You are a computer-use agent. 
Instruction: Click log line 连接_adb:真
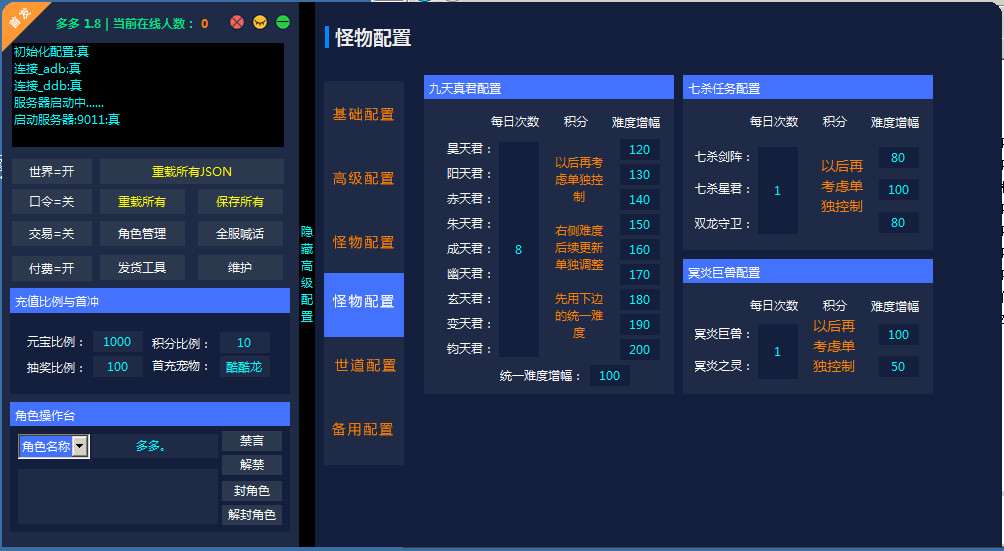47,68
